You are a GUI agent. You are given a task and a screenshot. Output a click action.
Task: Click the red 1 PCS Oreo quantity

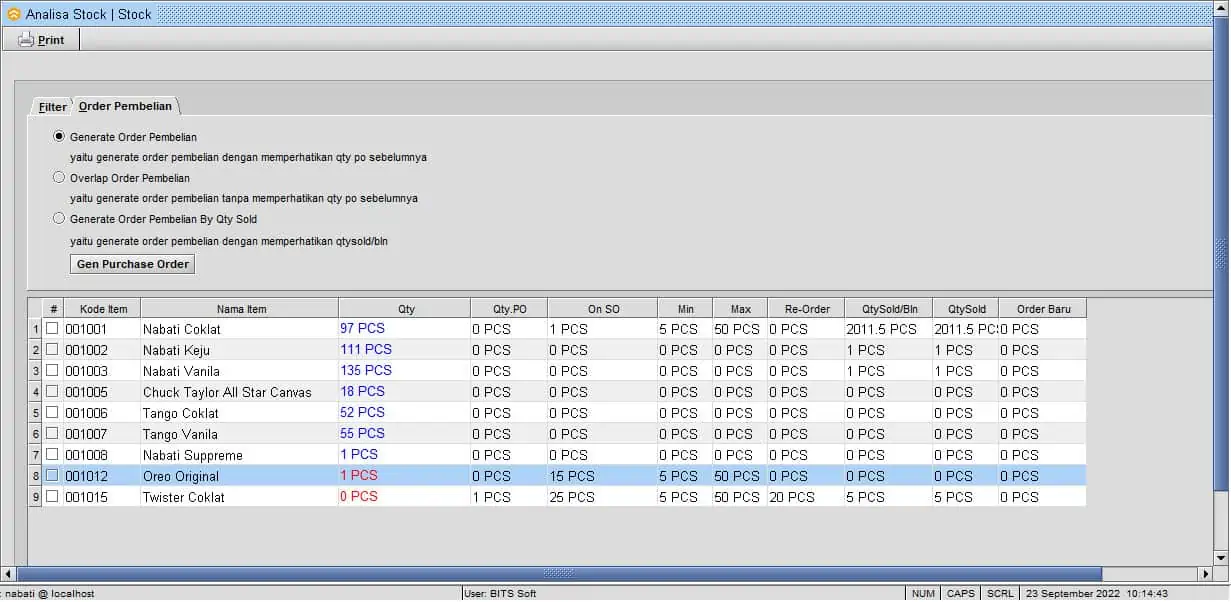click(x=405, y=475)
